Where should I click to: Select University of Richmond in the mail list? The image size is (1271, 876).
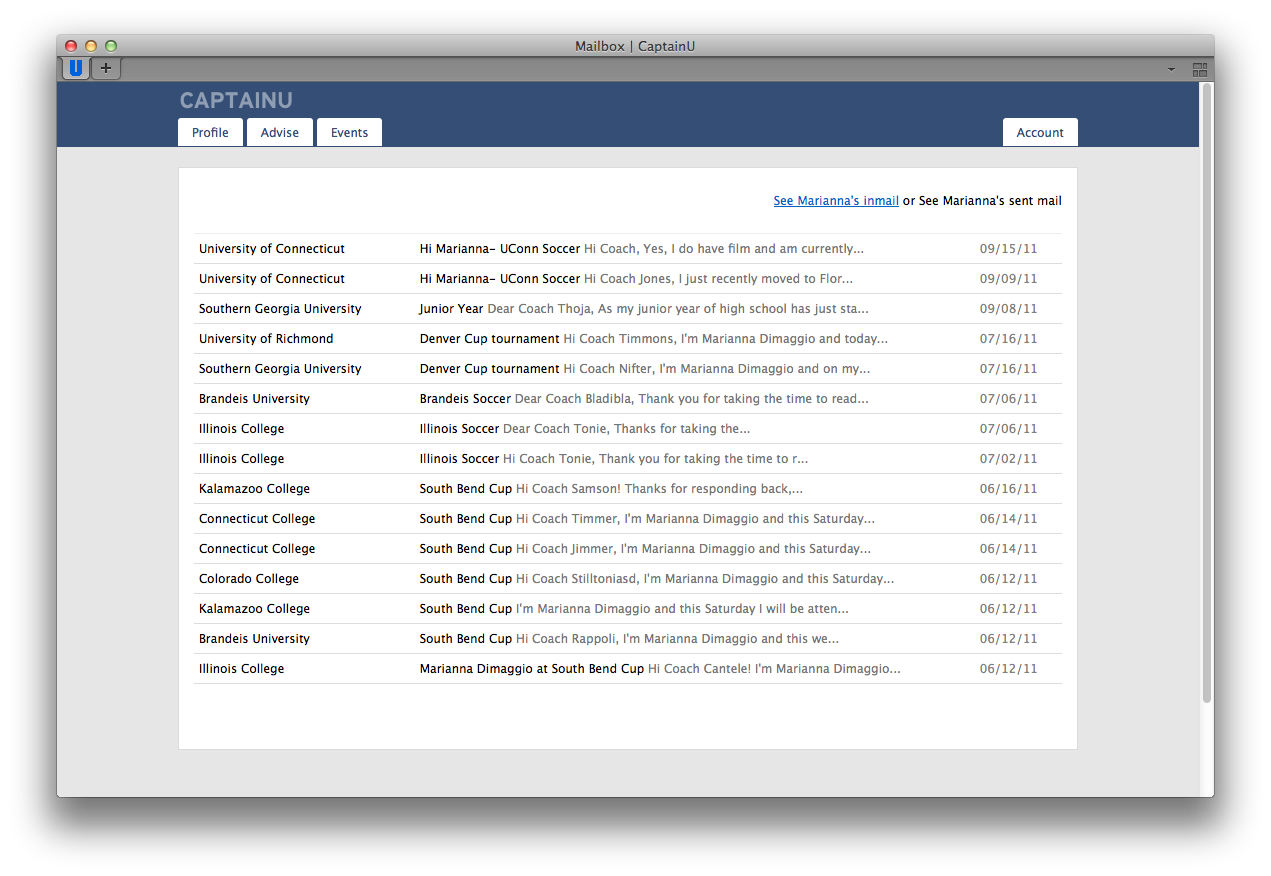click(266, 339)
